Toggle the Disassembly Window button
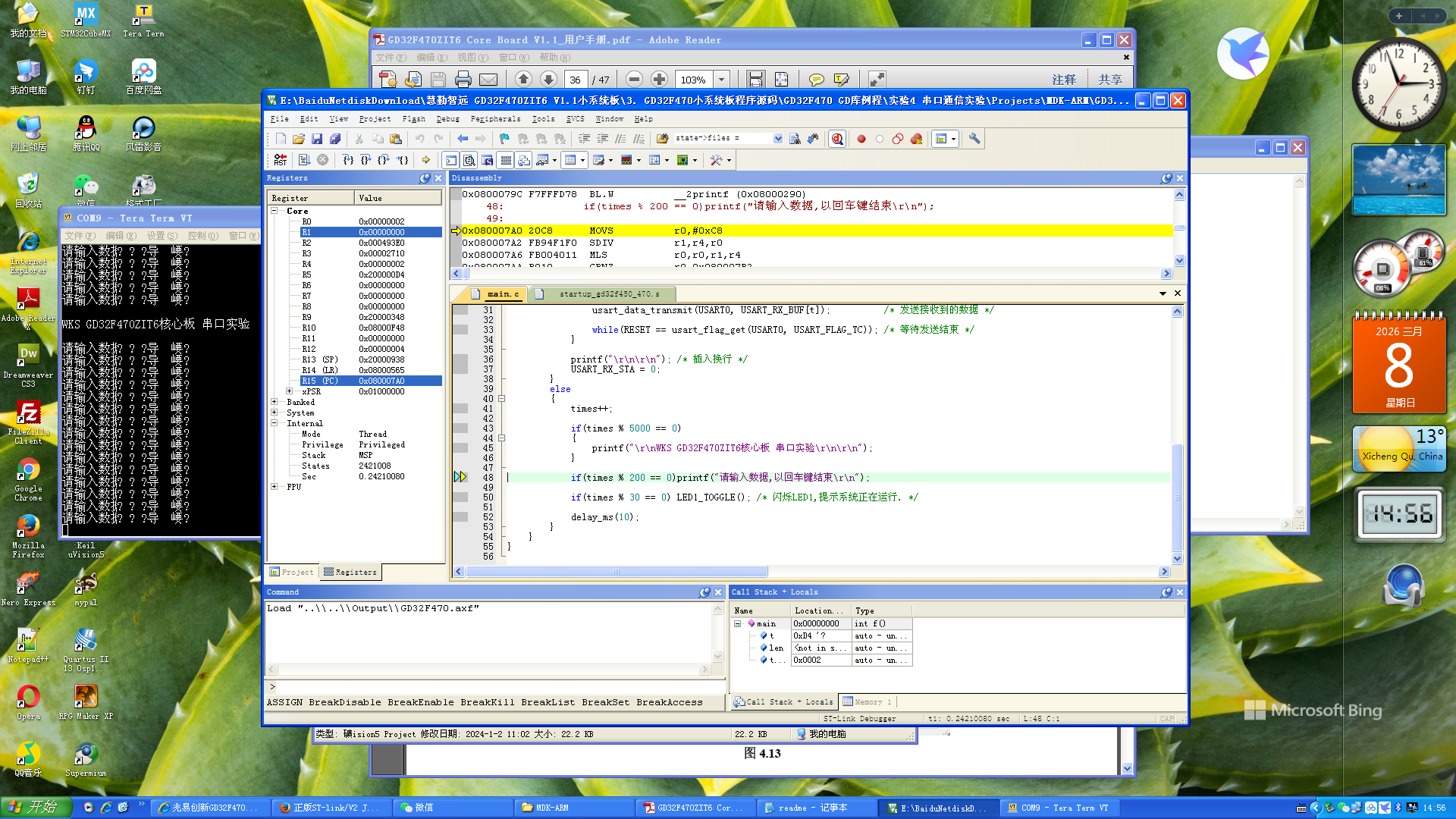The image size is (1456, 819). tap(469, 160)
